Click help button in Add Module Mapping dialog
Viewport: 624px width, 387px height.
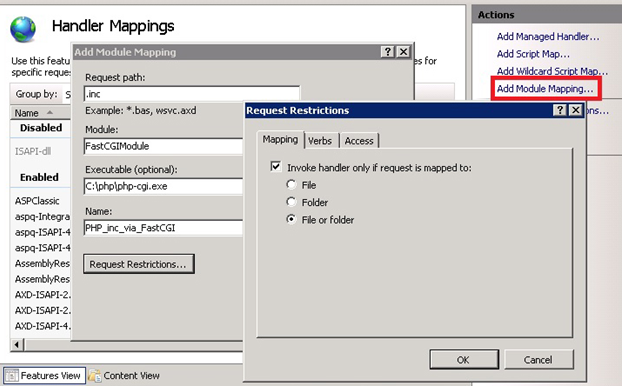point(388,52)
